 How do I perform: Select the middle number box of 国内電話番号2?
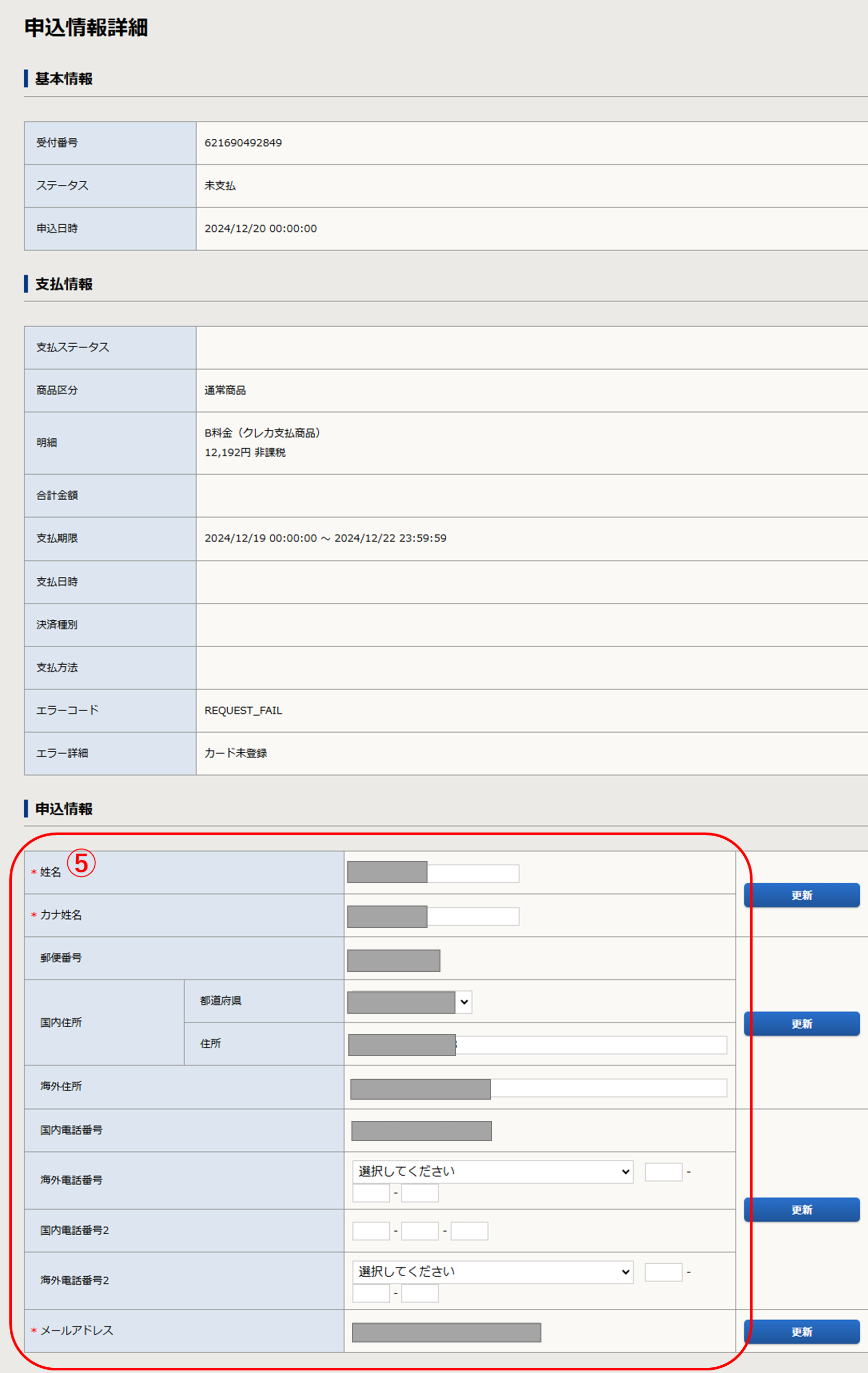pos(419,1231)
